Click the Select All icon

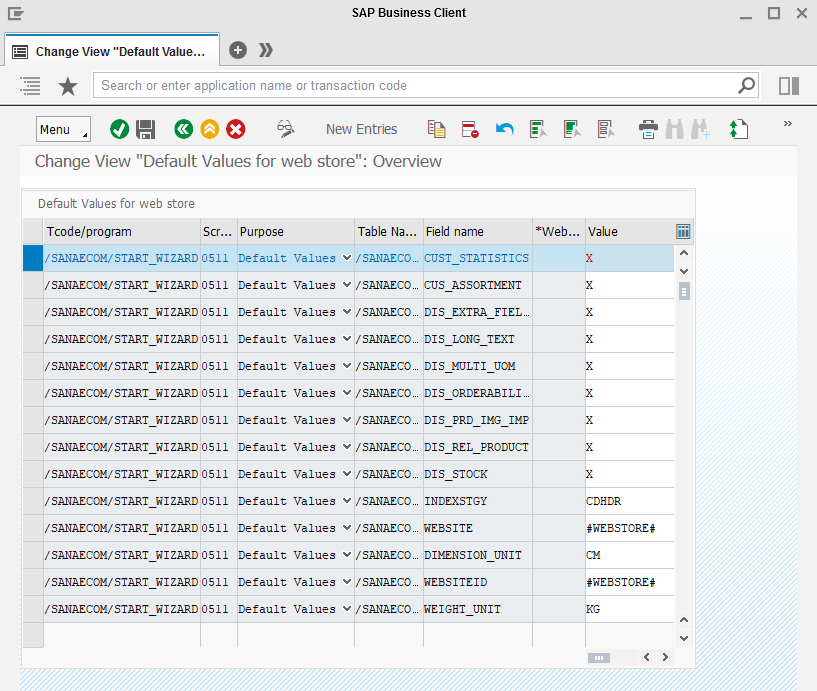coord(538,129)
